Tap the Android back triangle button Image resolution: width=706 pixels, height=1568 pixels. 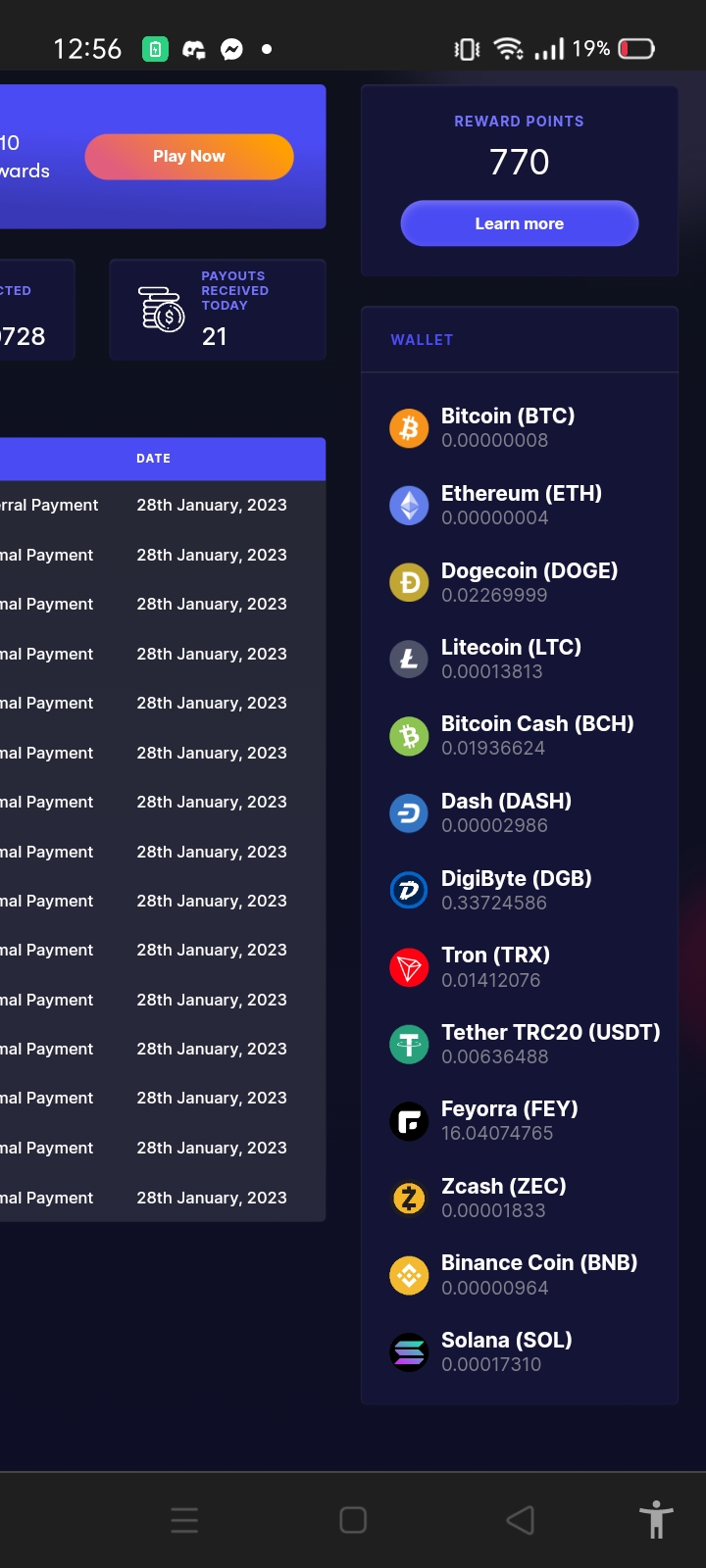point(521,1520)
